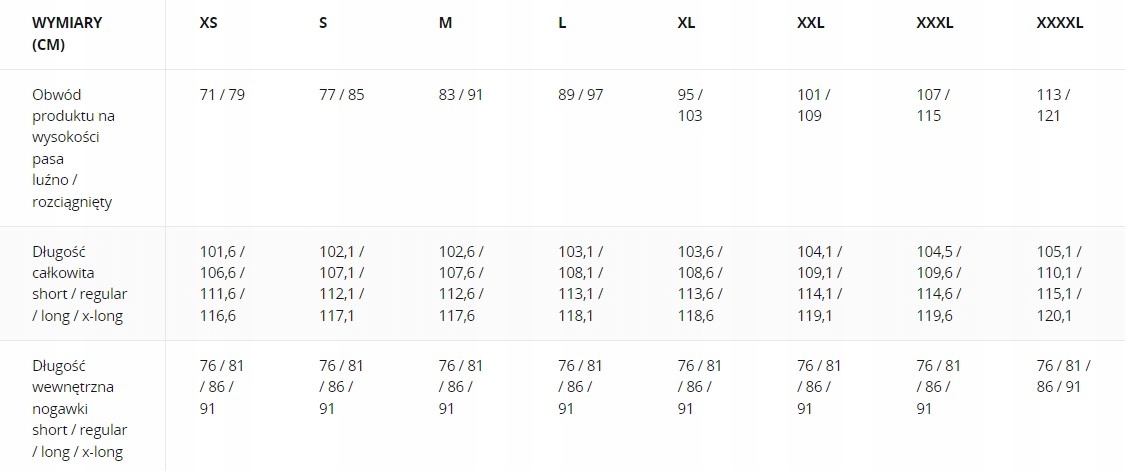Viewport: 1125px width, 471px height.
Task: Select the XXL size column header
Action: click(810, 23)
